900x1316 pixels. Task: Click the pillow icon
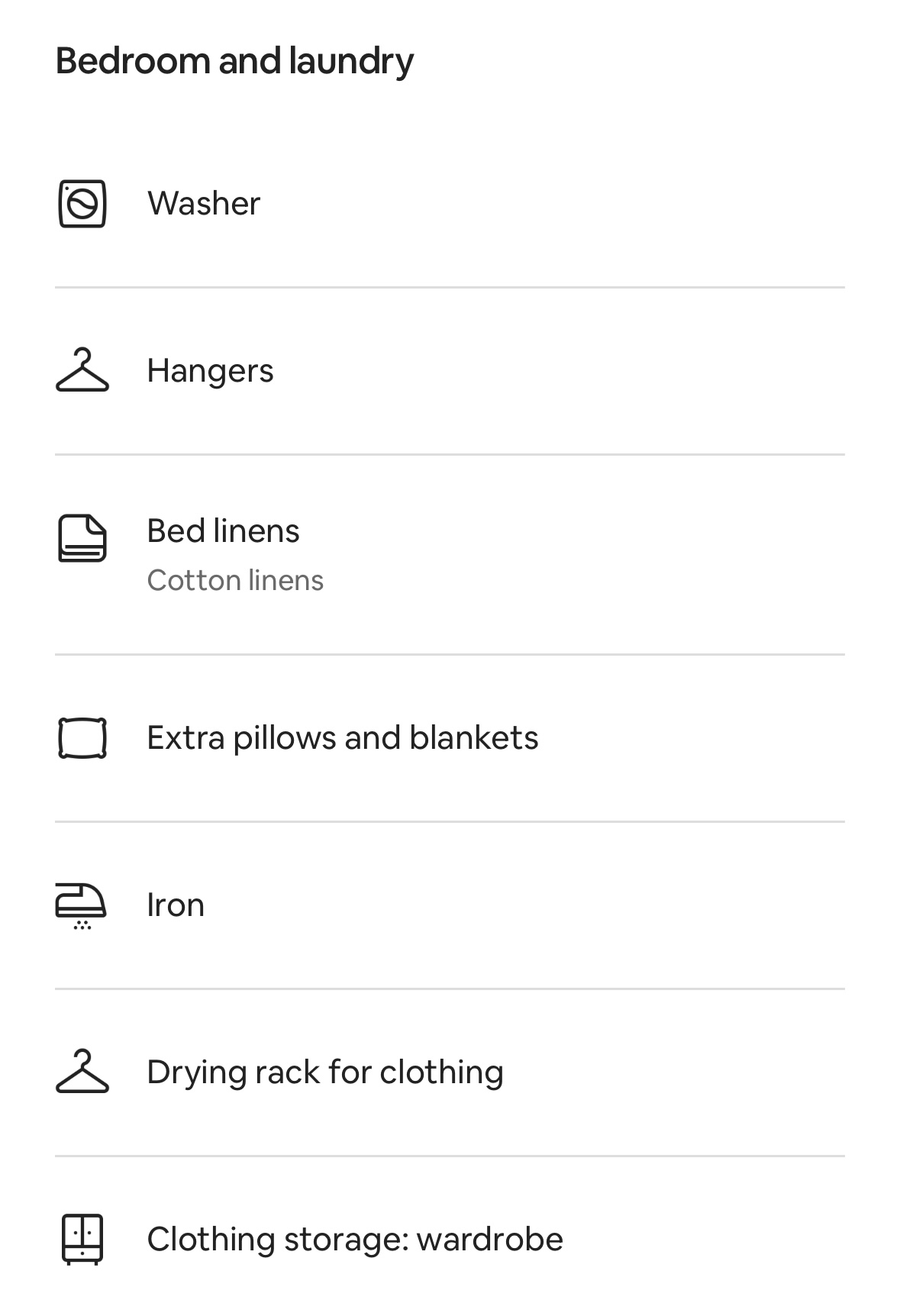coord(82,737)
